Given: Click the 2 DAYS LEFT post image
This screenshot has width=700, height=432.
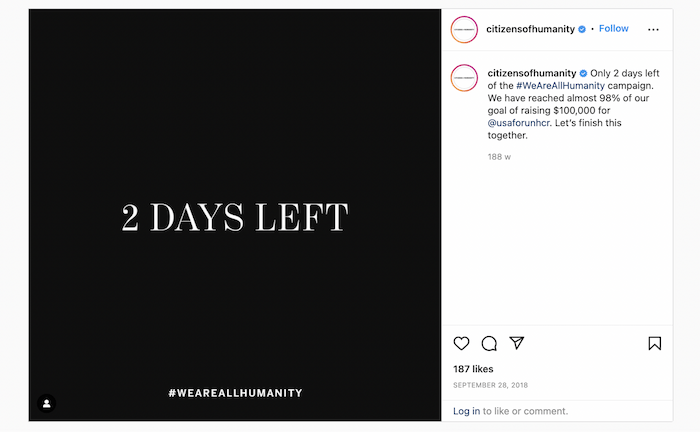Looking at the screenshot, I should pyautogui.click(x=235, y=215).
